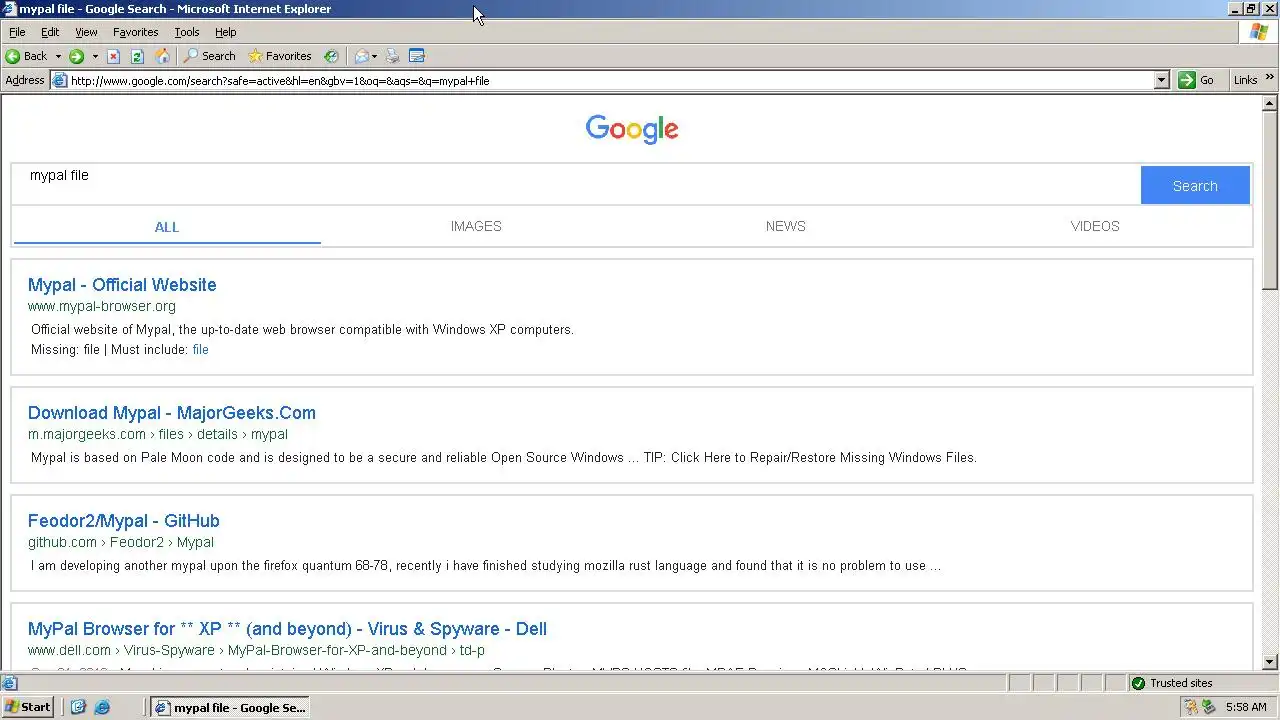Click the status bar page icon
The image size is (1280, 720).
[x=9, y=684]
